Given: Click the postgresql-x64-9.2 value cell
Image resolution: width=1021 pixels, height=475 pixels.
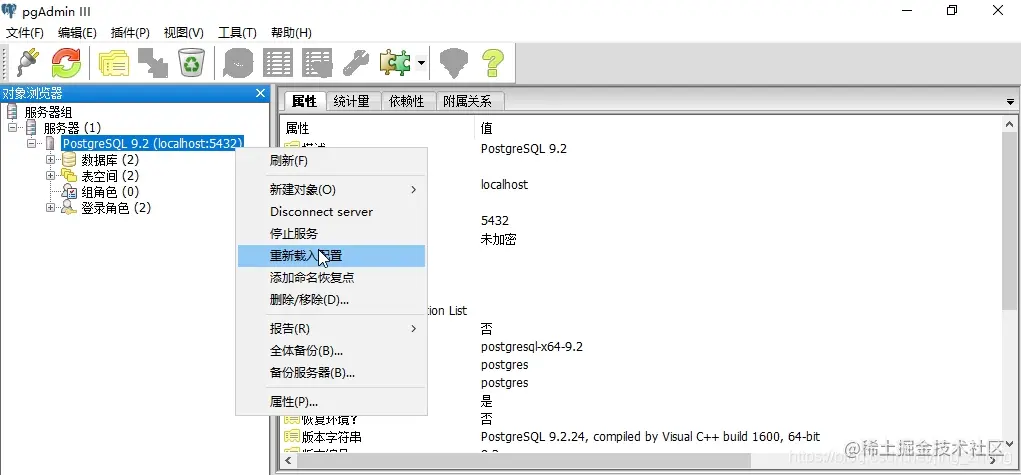Looking at the screenshot, I should (531, 347).
